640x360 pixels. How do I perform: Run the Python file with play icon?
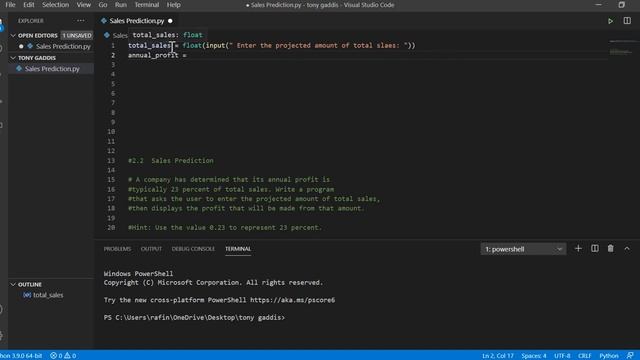point(610,21)
